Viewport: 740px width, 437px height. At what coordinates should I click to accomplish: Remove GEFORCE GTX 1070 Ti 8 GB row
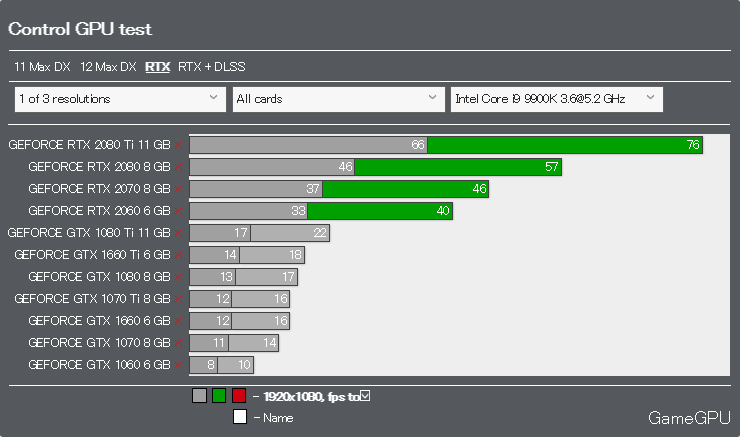click(x=178, y=299)
